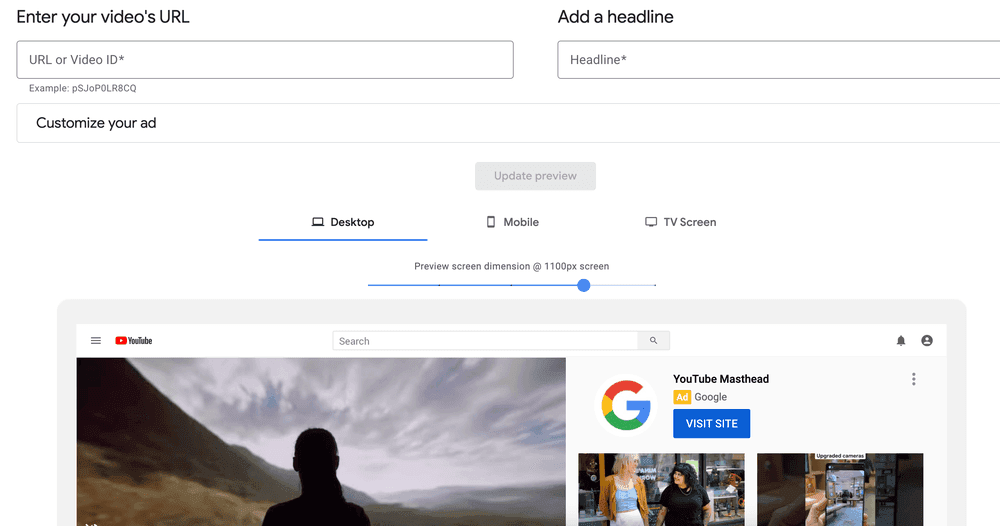Viewport: 1000px width, 526px height.
Task: Click the YouTube Search box in preview
Action: [x=485, y=340]
